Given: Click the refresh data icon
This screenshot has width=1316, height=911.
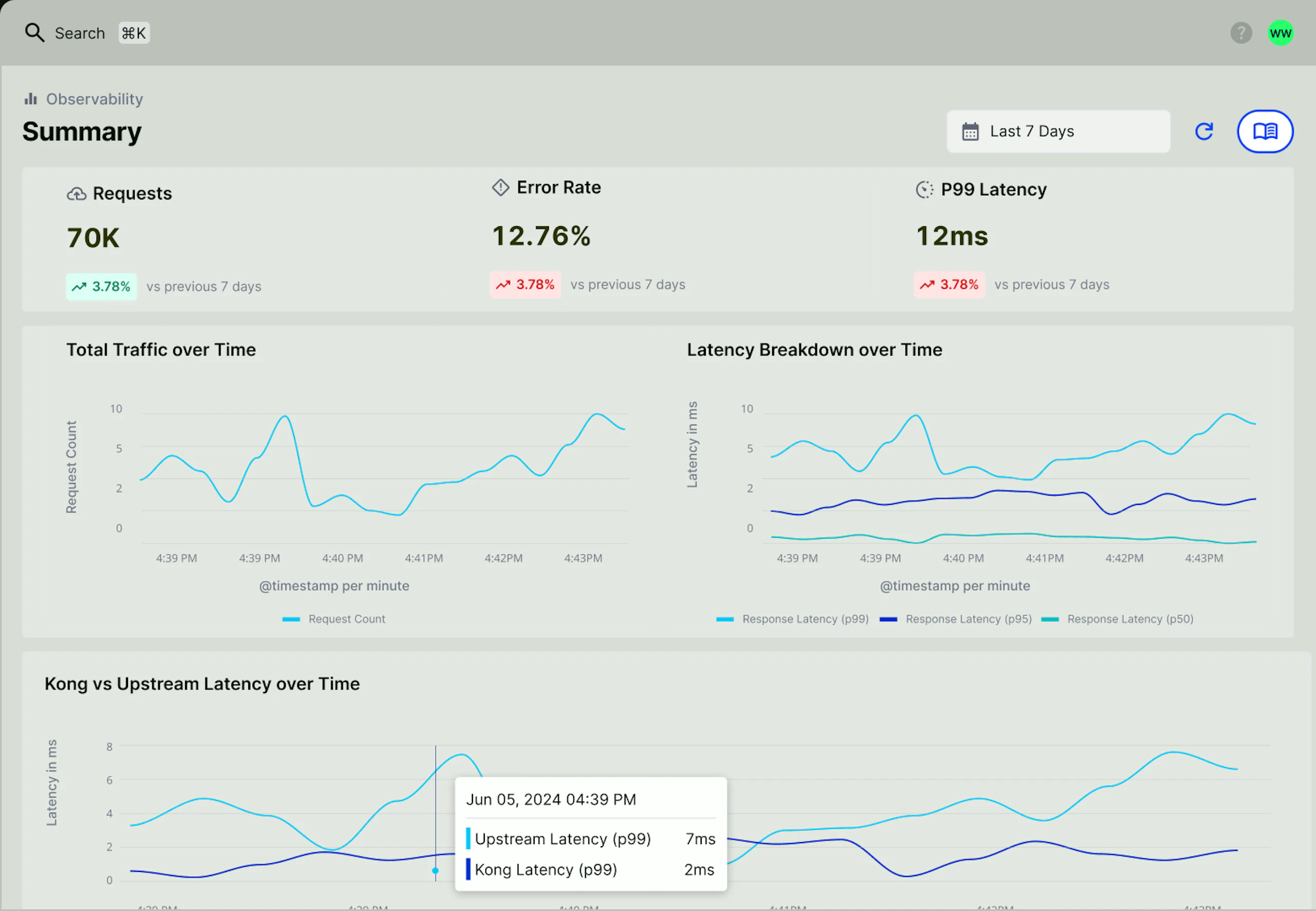Looking at the screenshot, I should coord(1203,131).
